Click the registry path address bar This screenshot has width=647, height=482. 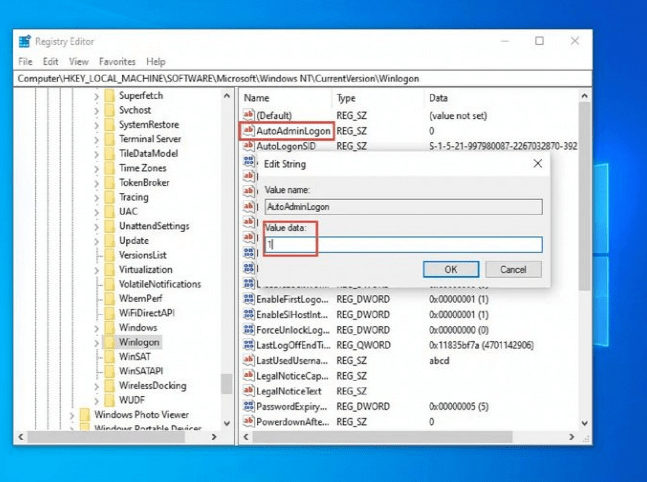coord(303,78)
